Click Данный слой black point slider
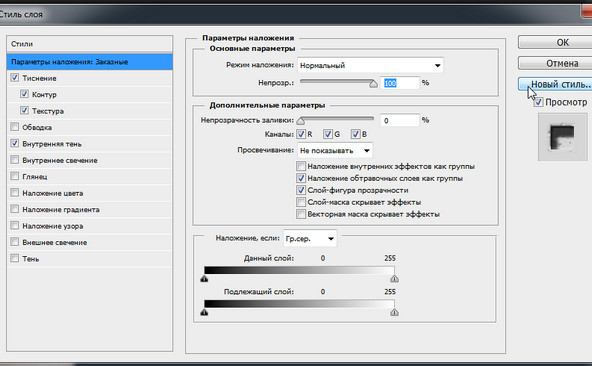 [x=204, y=279]
